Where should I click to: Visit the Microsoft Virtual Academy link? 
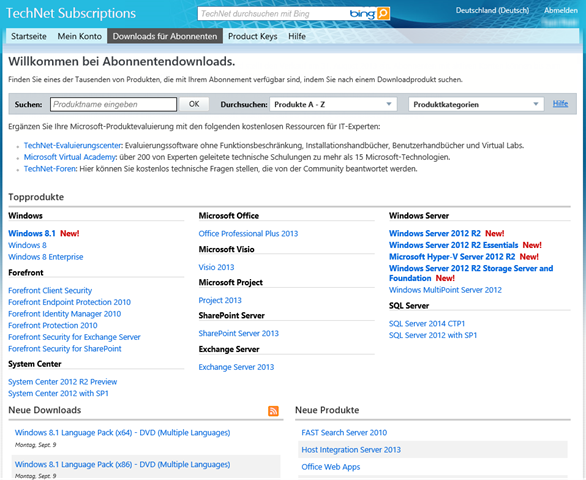coord(70,157)
